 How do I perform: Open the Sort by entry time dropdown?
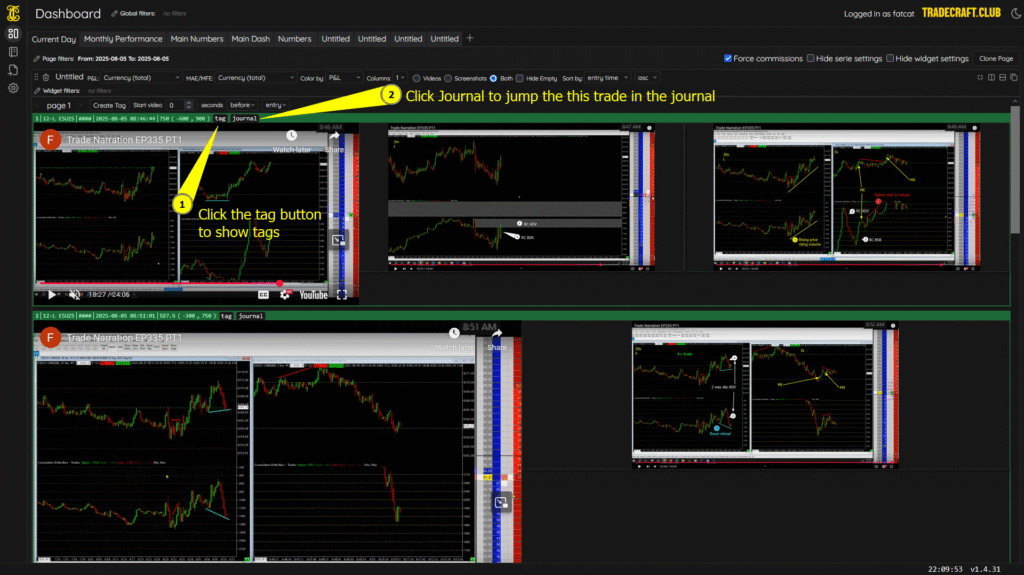pyautogui.click(x=607, y=78)
